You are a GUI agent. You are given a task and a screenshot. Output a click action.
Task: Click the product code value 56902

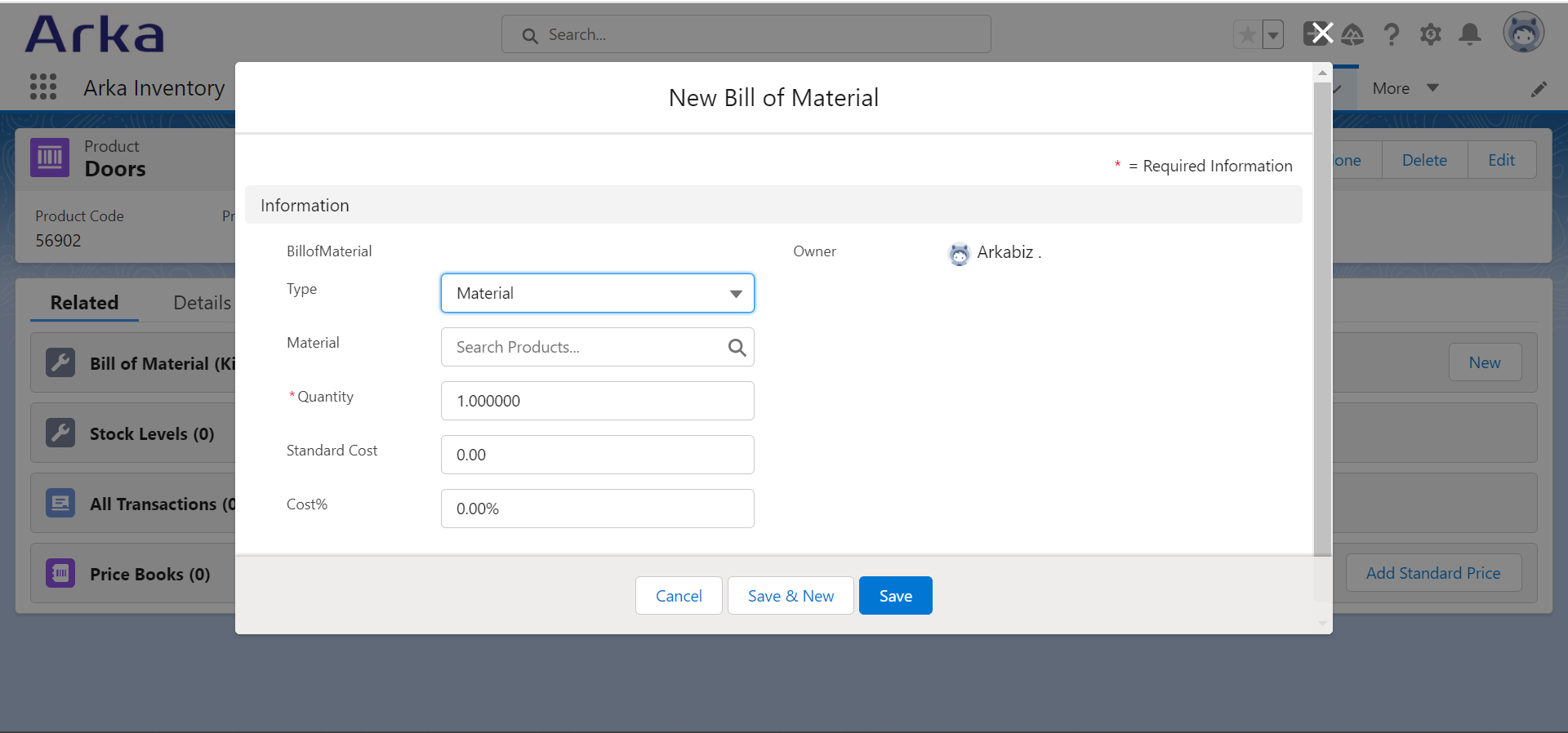[x=58, y=241]
